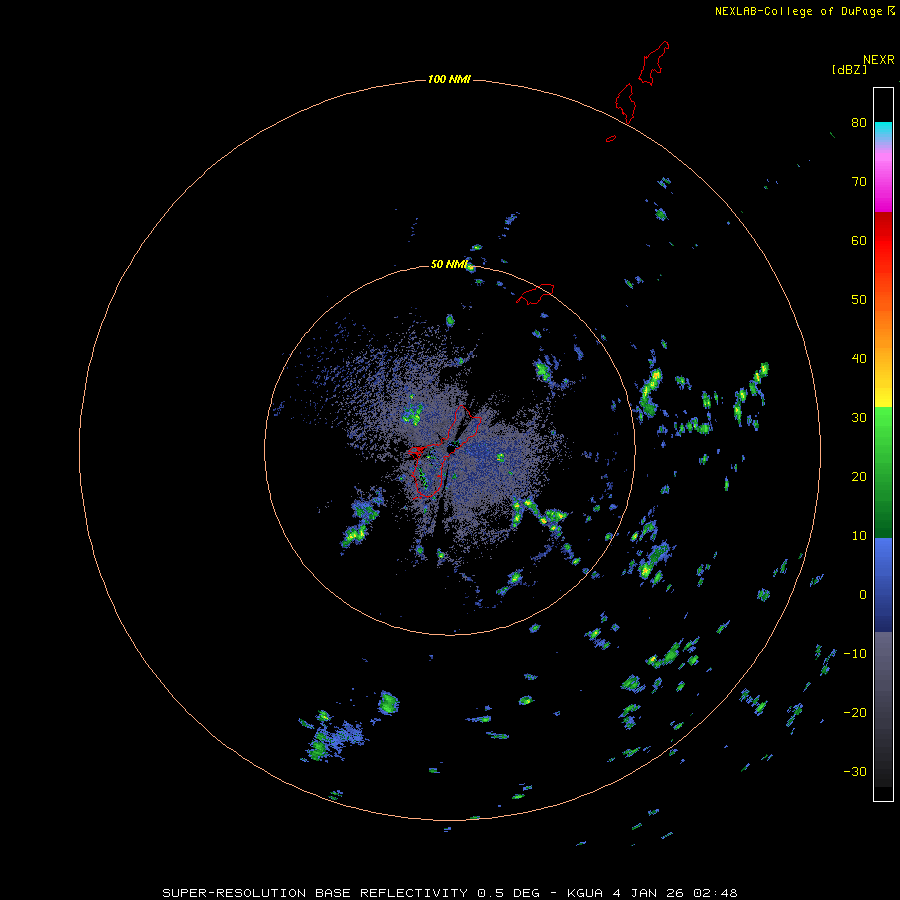Select the -20 value on the dBZ scale
The width and height of the screenshot is (900, 900).
[x=855, y=713]
